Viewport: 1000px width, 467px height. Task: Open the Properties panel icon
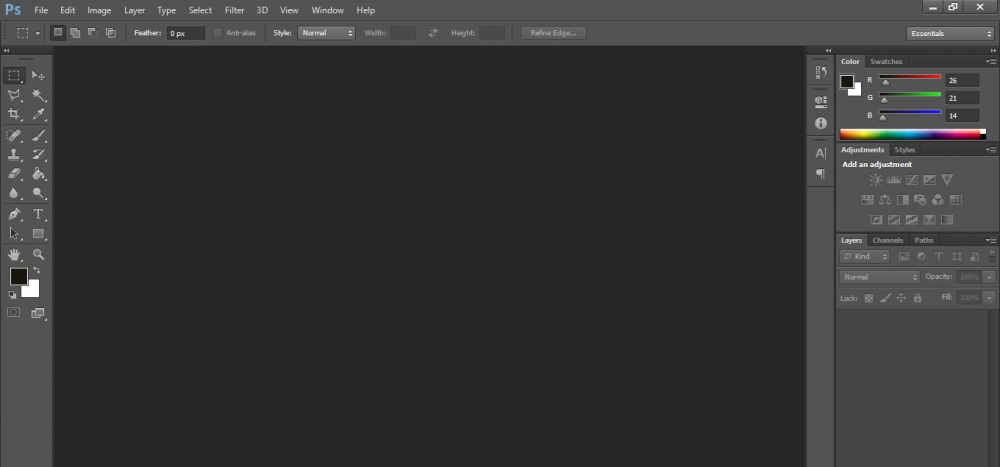tap(821, 101)
